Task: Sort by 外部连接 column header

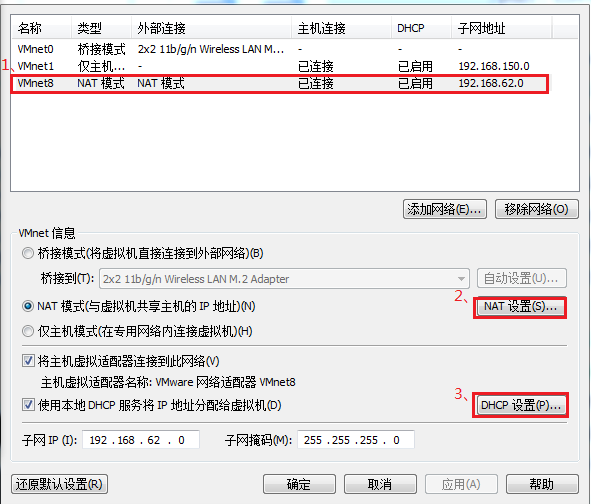Action: tap(211, 28)
